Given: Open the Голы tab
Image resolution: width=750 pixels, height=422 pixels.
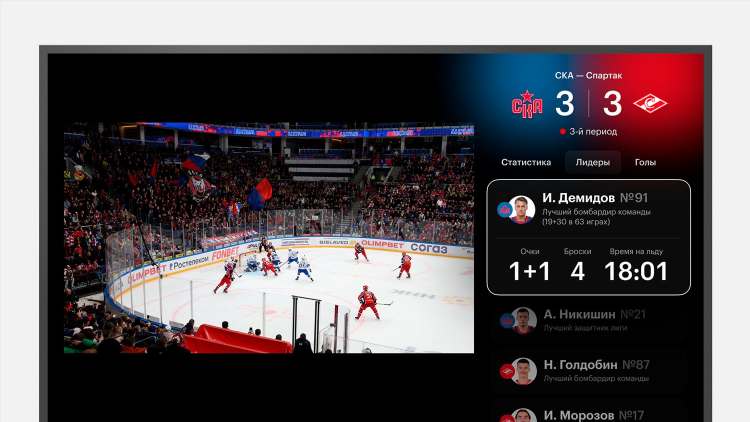Looking at the screenshot, I should [645, 162].
